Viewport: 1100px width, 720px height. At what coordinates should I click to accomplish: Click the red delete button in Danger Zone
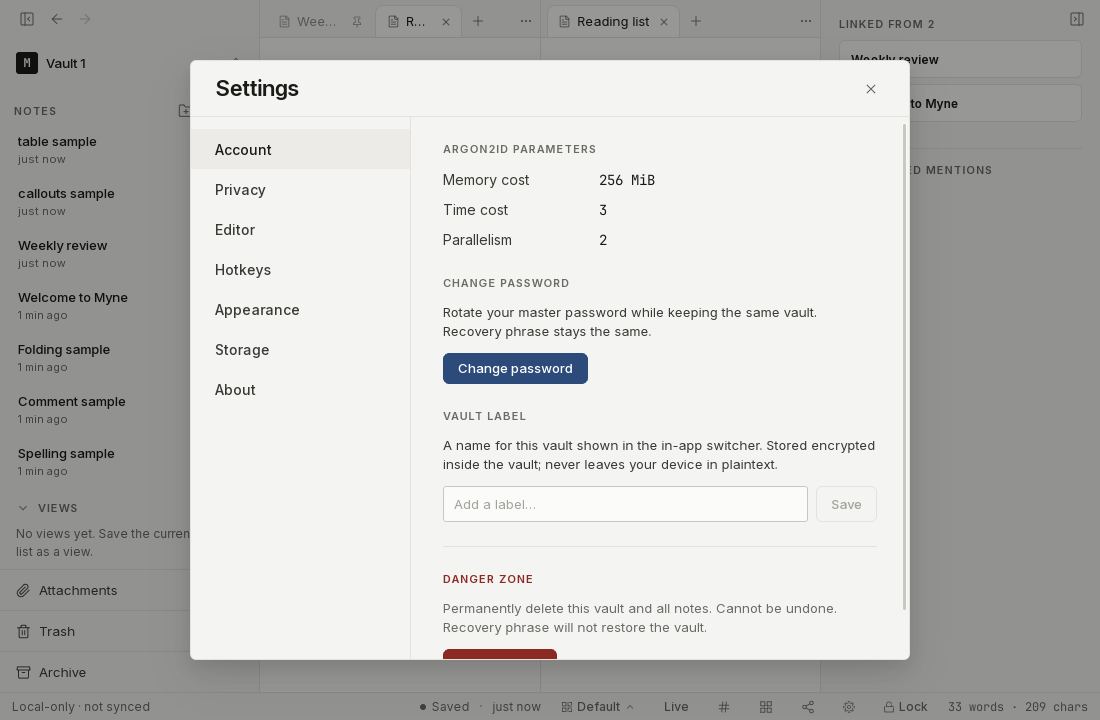499,654
